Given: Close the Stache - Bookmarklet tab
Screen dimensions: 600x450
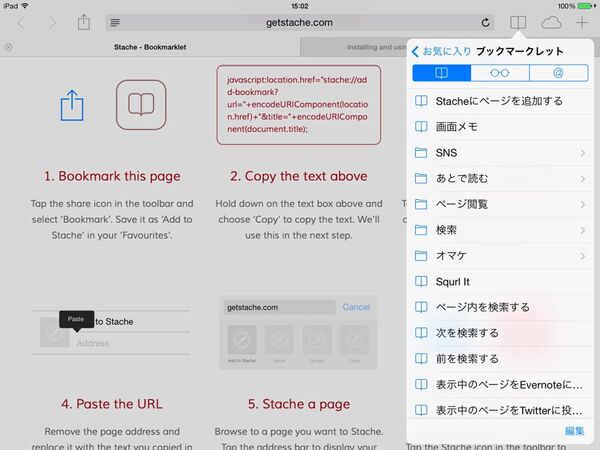Looking at the screenshot, I should point(8,47).
